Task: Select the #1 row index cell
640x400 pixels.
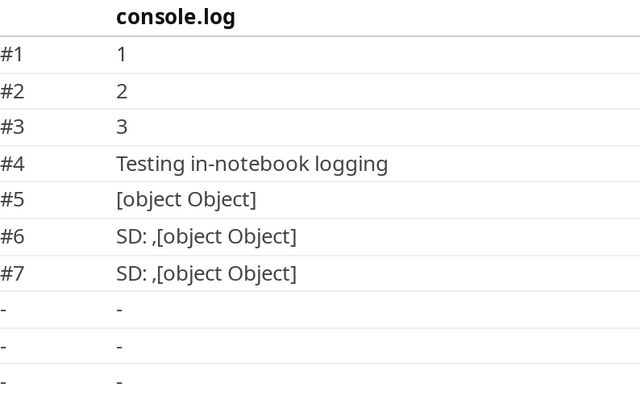Action: [x=11, y=54]
